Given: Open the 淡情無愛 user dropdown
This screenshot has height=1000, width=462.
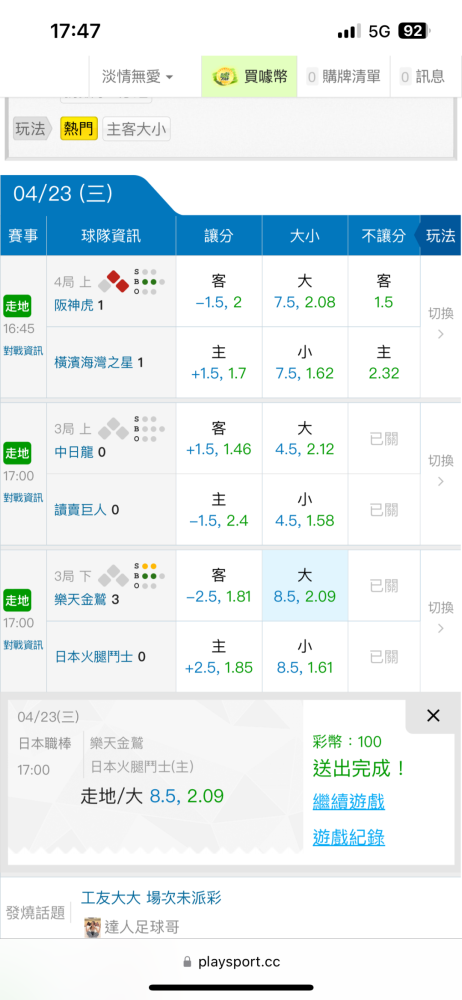Looking at the screenshot, I should click(x=138, y=77).
